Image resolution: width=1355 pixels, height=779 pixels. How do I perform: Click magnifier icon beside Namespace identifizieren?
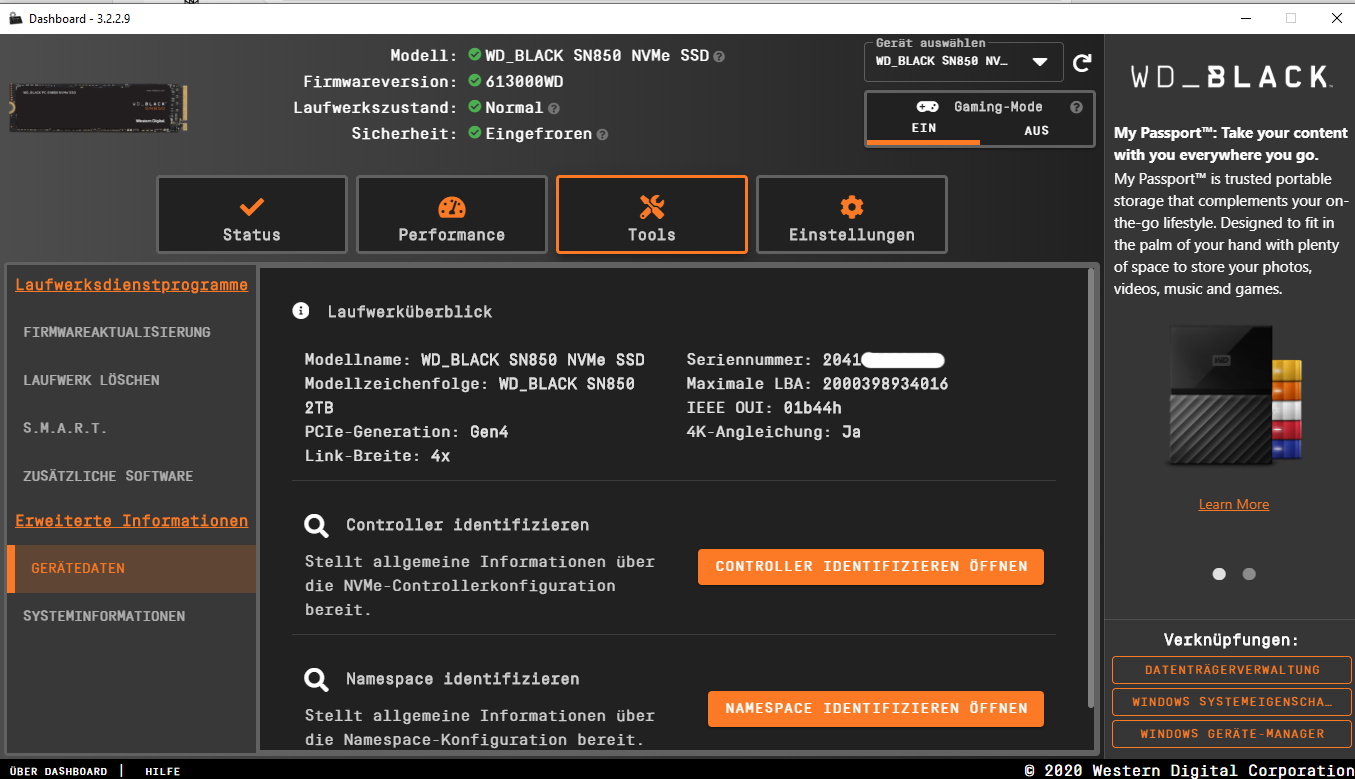[x=316, y=680]
